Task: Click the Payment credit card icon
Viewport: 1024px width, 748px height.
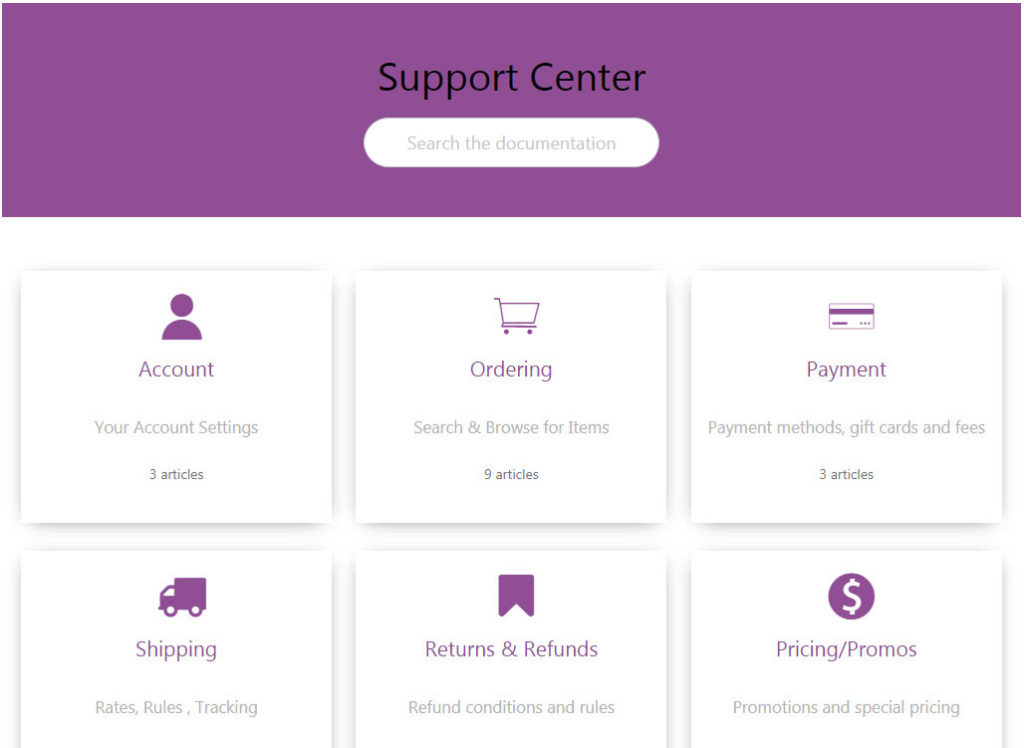Action: [851, 316]
